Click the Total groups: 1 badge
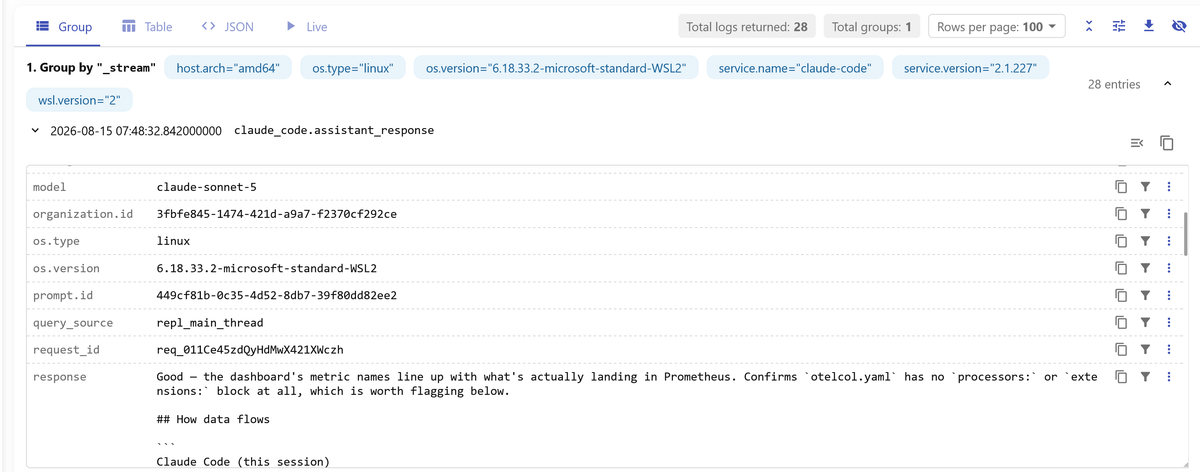The image size is (1200, 472). coord(872,27)
